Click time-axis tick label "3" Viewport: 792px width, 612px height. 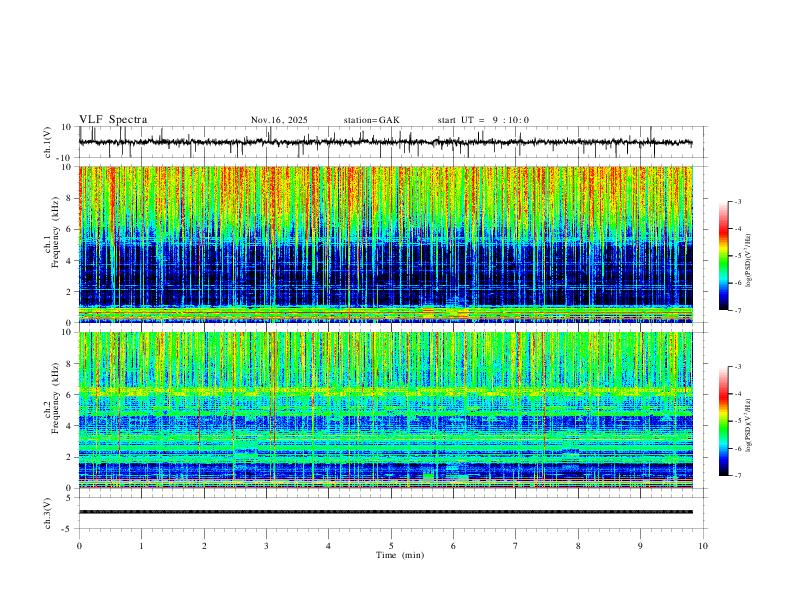pyautogui.click(x=266, y=546)
